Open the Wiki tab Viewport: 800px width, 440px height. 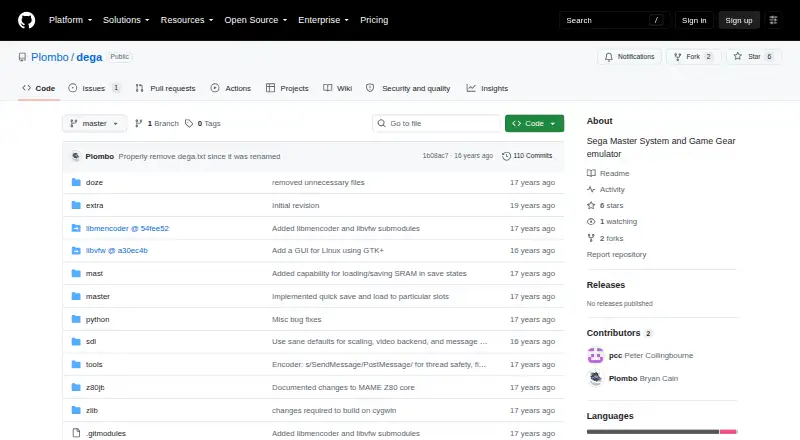click(338, 88)
